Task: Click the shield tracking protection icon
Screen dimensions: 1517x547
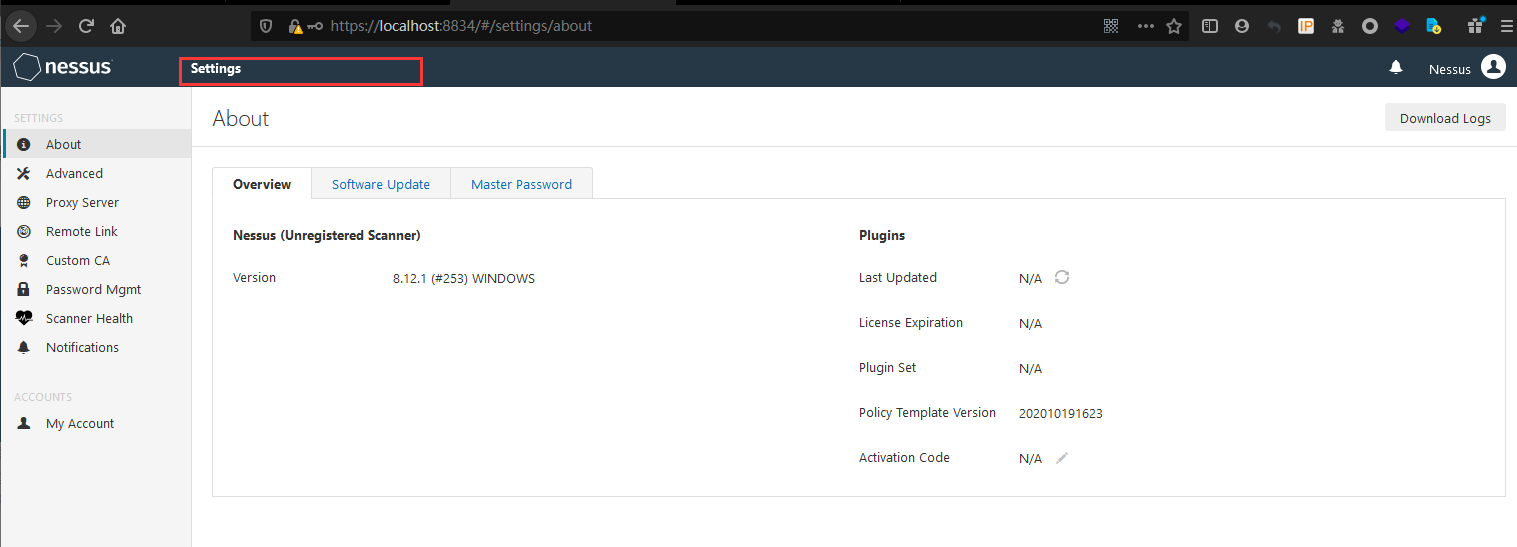Action: point(266,26)
